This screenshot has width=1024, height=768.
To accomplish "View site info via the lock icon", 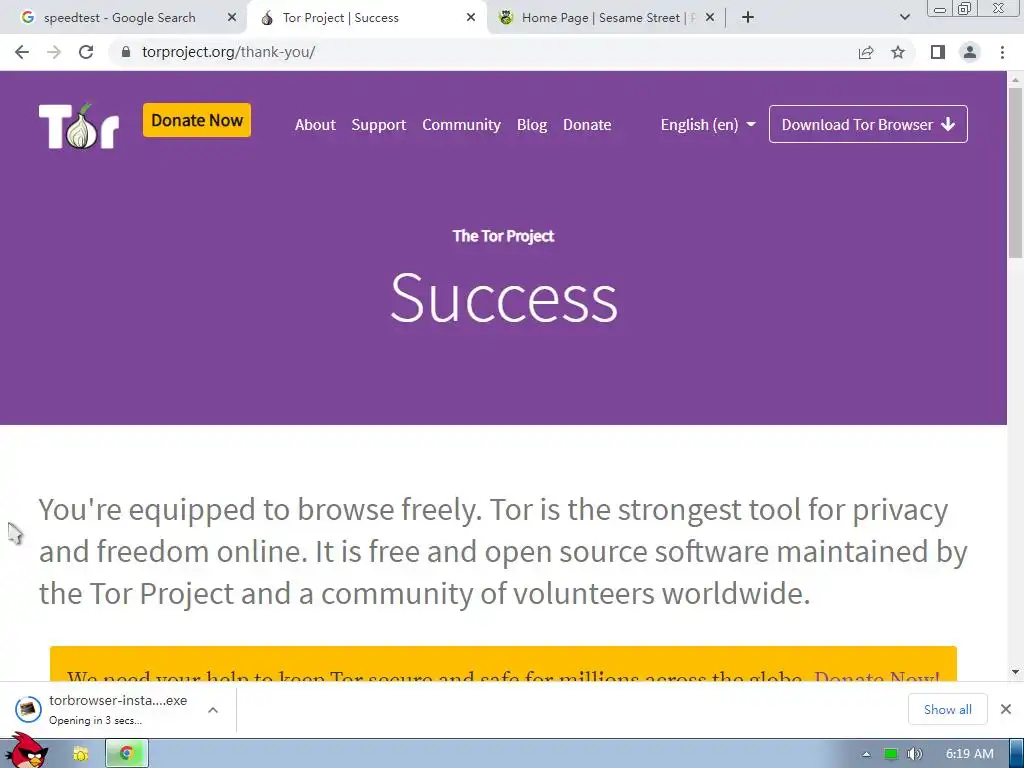I will (x=126, y=52).
